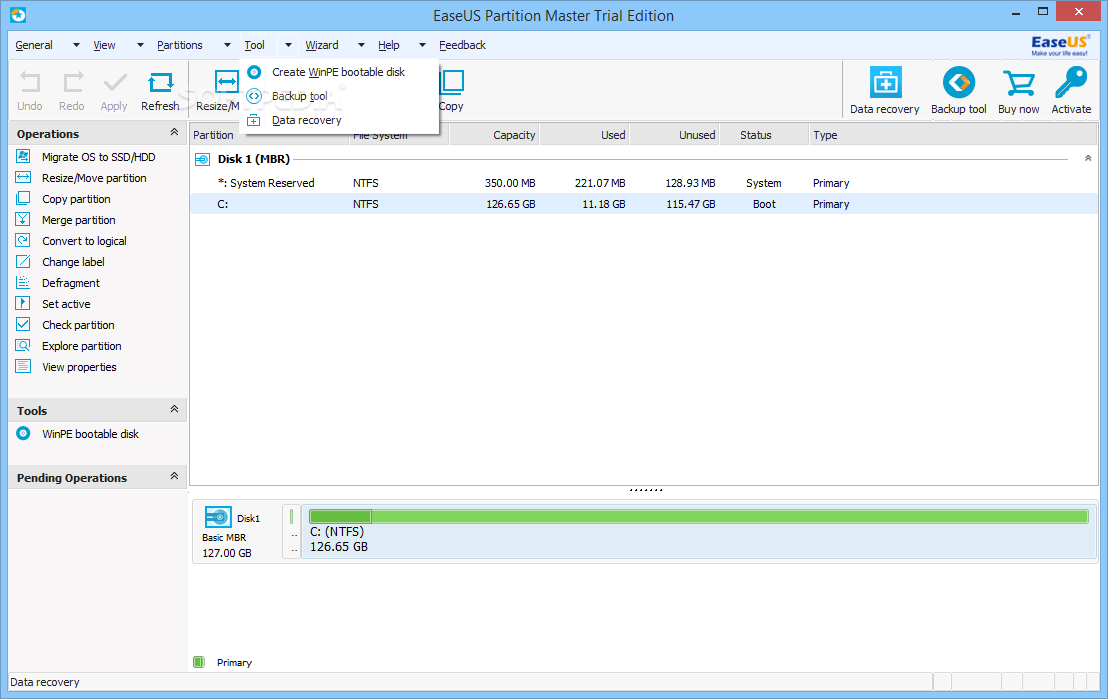Choose Backup tool in Tool menu
Image resolution: width=1108 pixels, height=699 pixels.
pos(339,96)
